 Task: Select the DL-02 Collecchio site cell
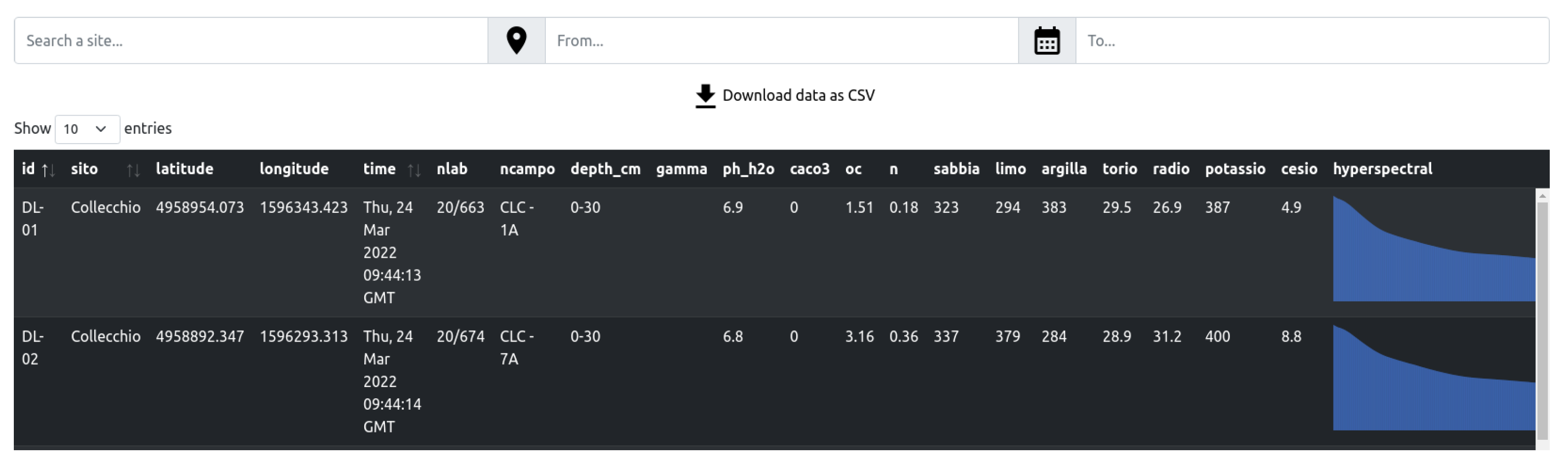pyautogui.click(x=105, y=336)
